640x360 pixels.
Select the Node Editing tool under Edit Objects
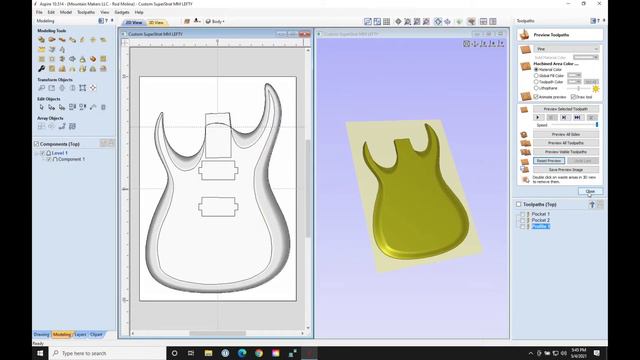[52, 107]
